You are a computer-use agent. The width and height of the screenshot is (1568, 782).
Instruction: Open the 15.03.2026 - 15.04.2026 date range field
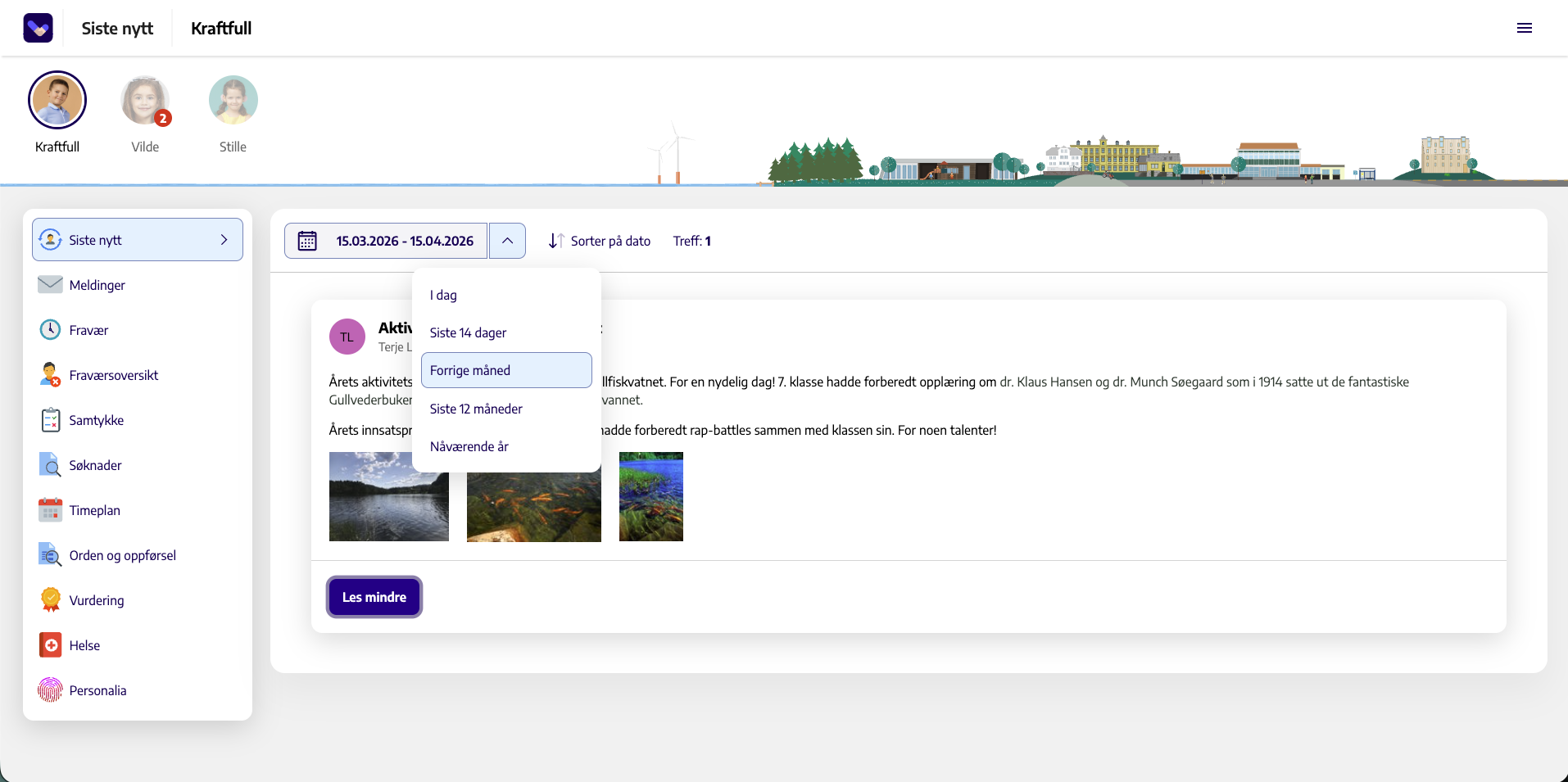[386, 241]
